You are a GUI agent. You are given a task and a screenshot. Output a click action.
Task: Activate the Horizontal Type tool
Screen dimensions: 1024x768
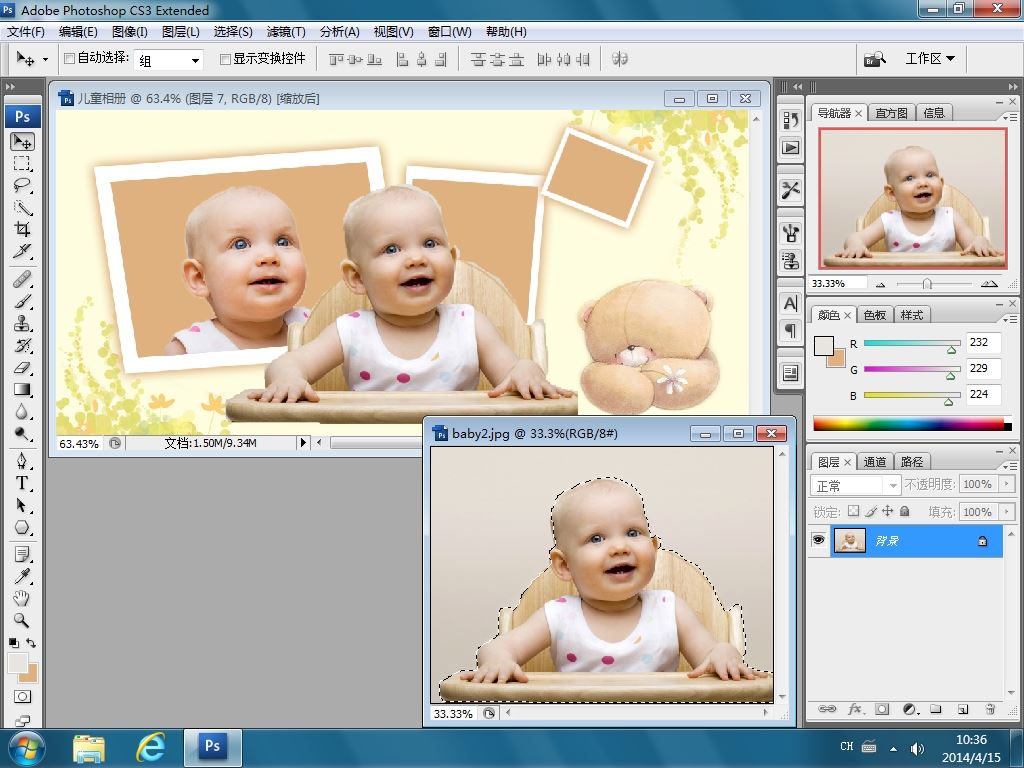(x=22, y=483)
